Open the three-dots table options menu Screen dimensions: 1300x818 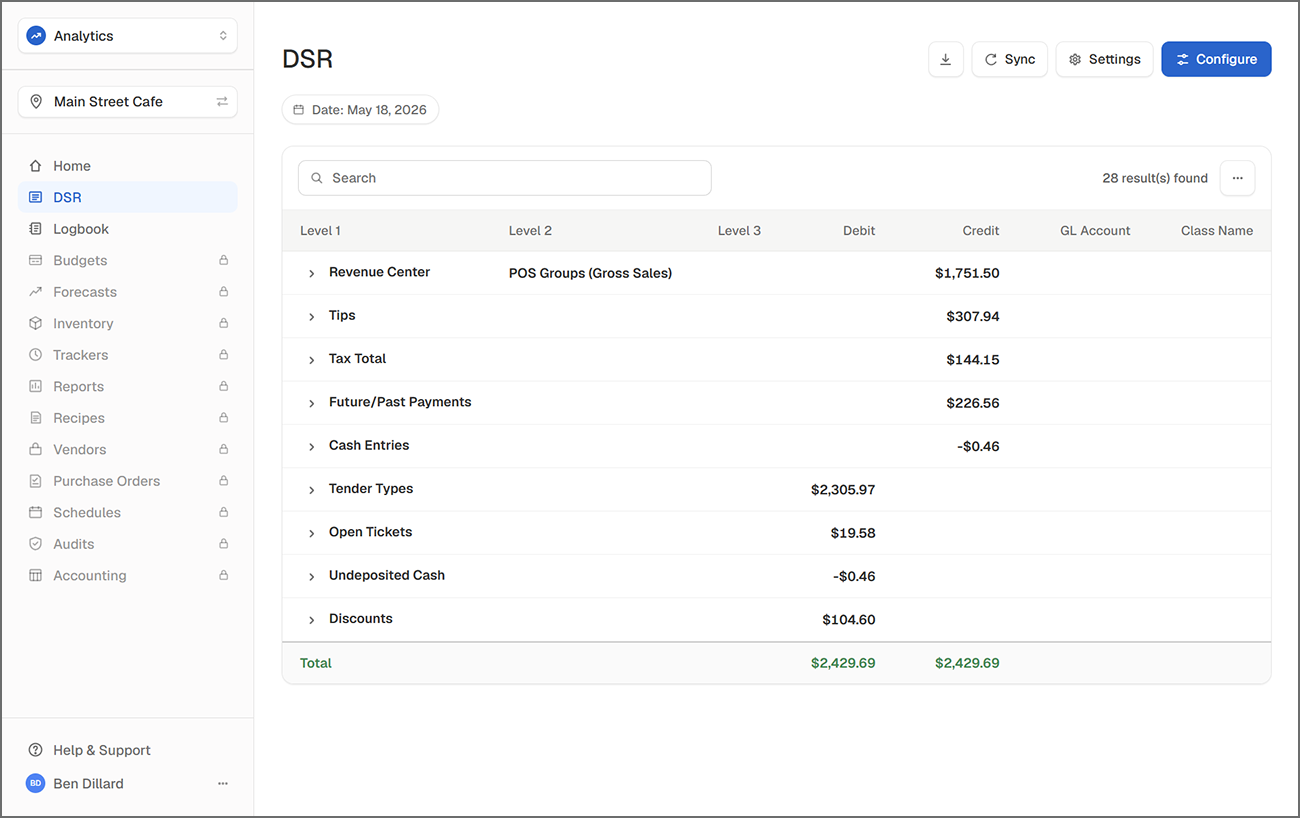click(x=1237, y=178)
